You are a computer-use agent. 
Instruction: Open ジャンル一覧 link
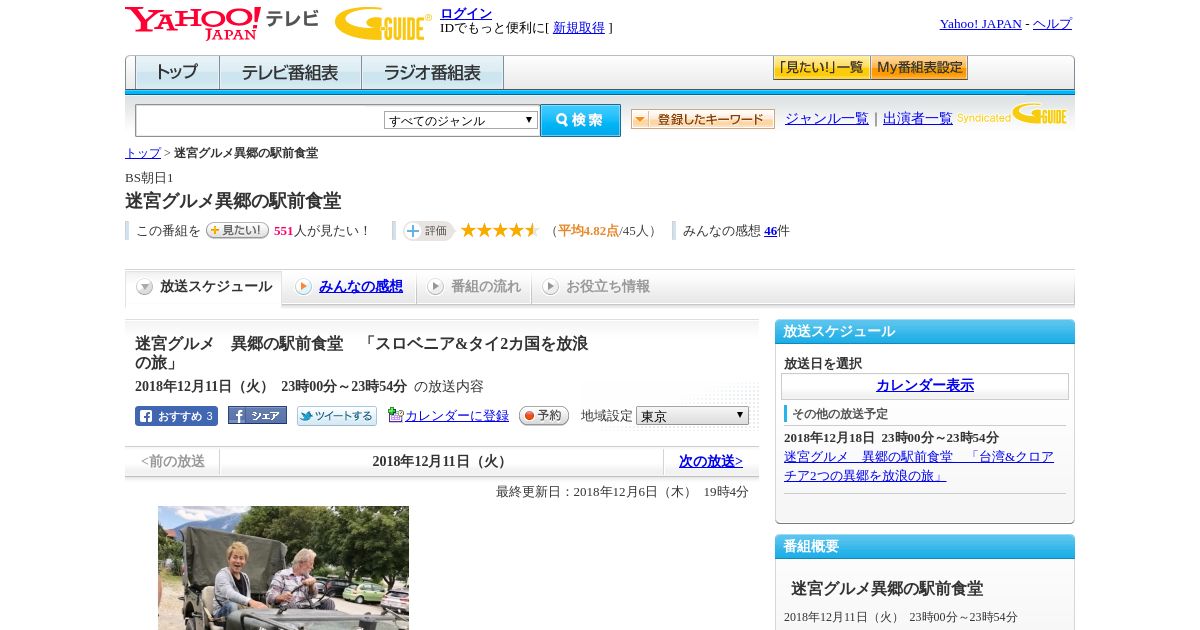827,118
